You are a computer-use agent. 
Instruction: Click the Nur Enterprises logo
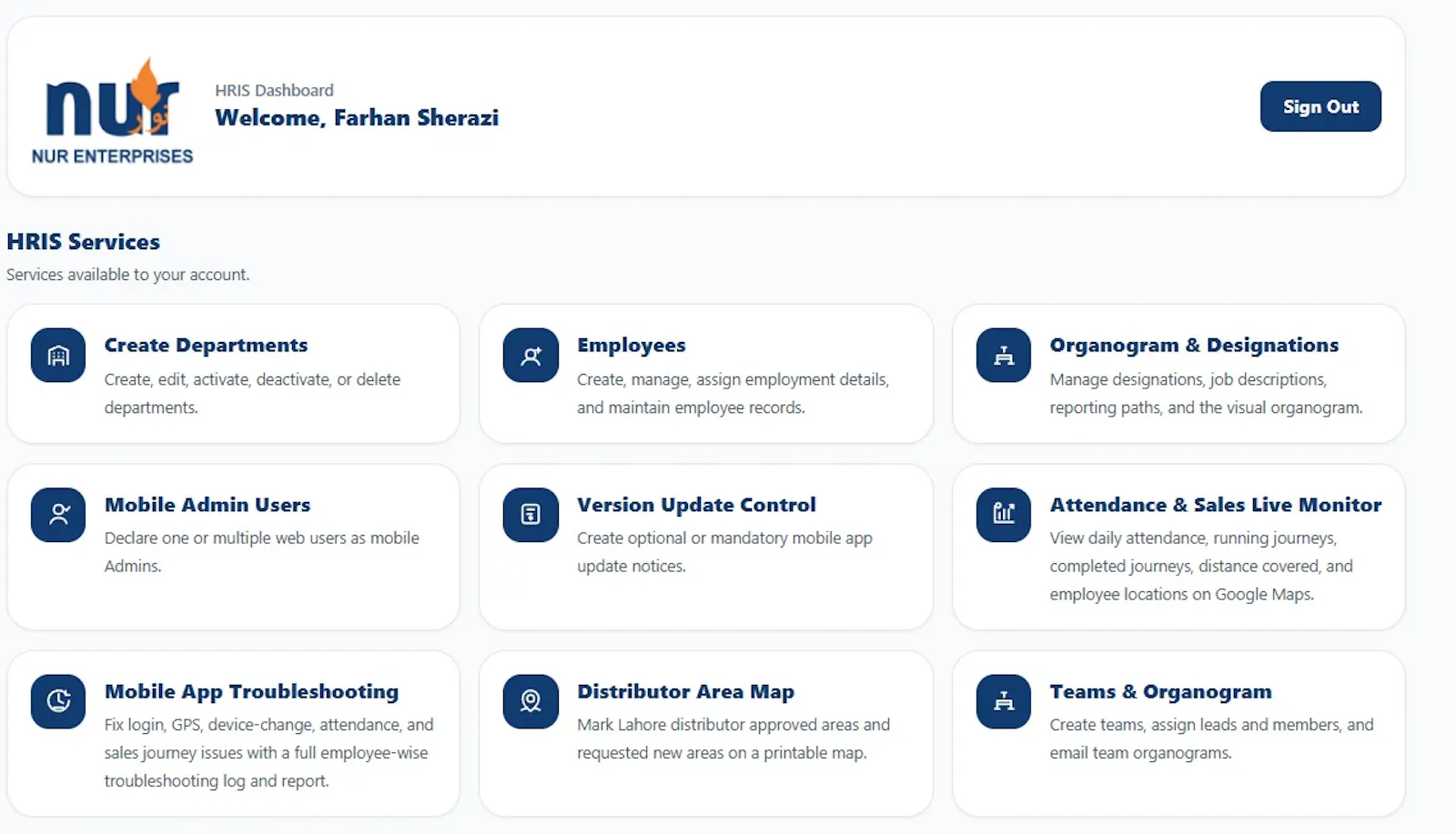tap(113, 111)
